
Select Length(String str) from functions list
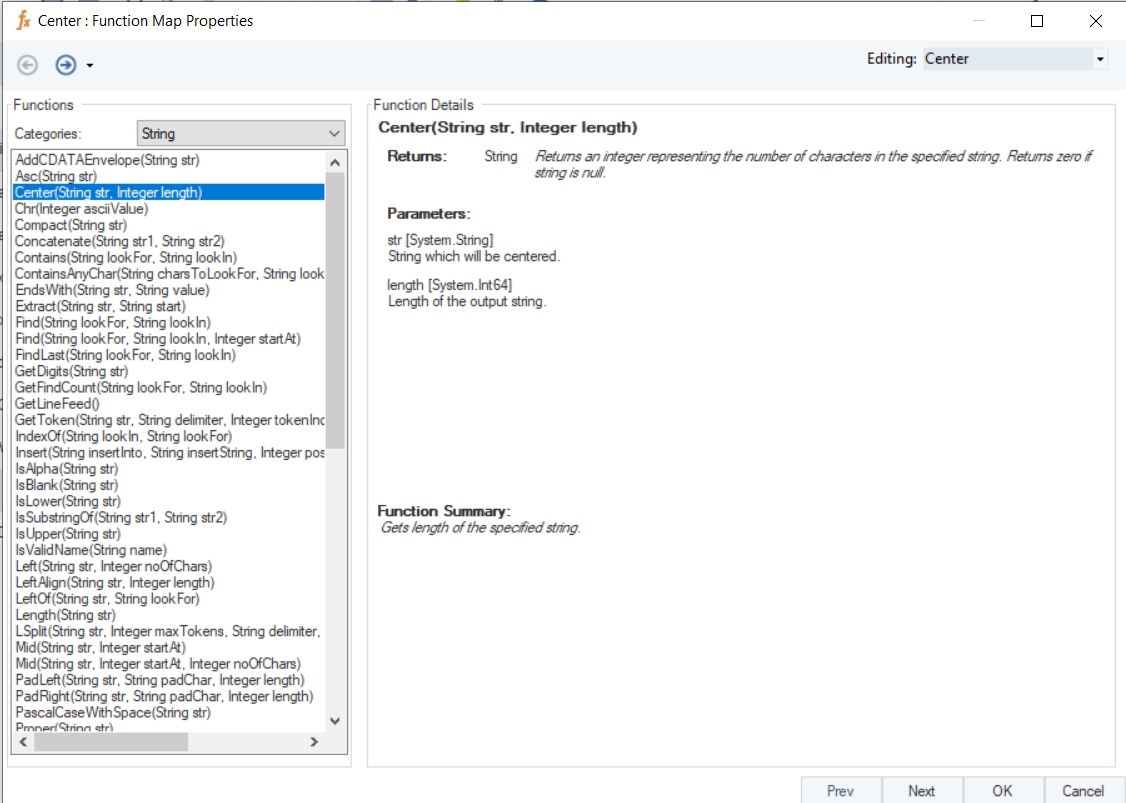tap(66, 615)
